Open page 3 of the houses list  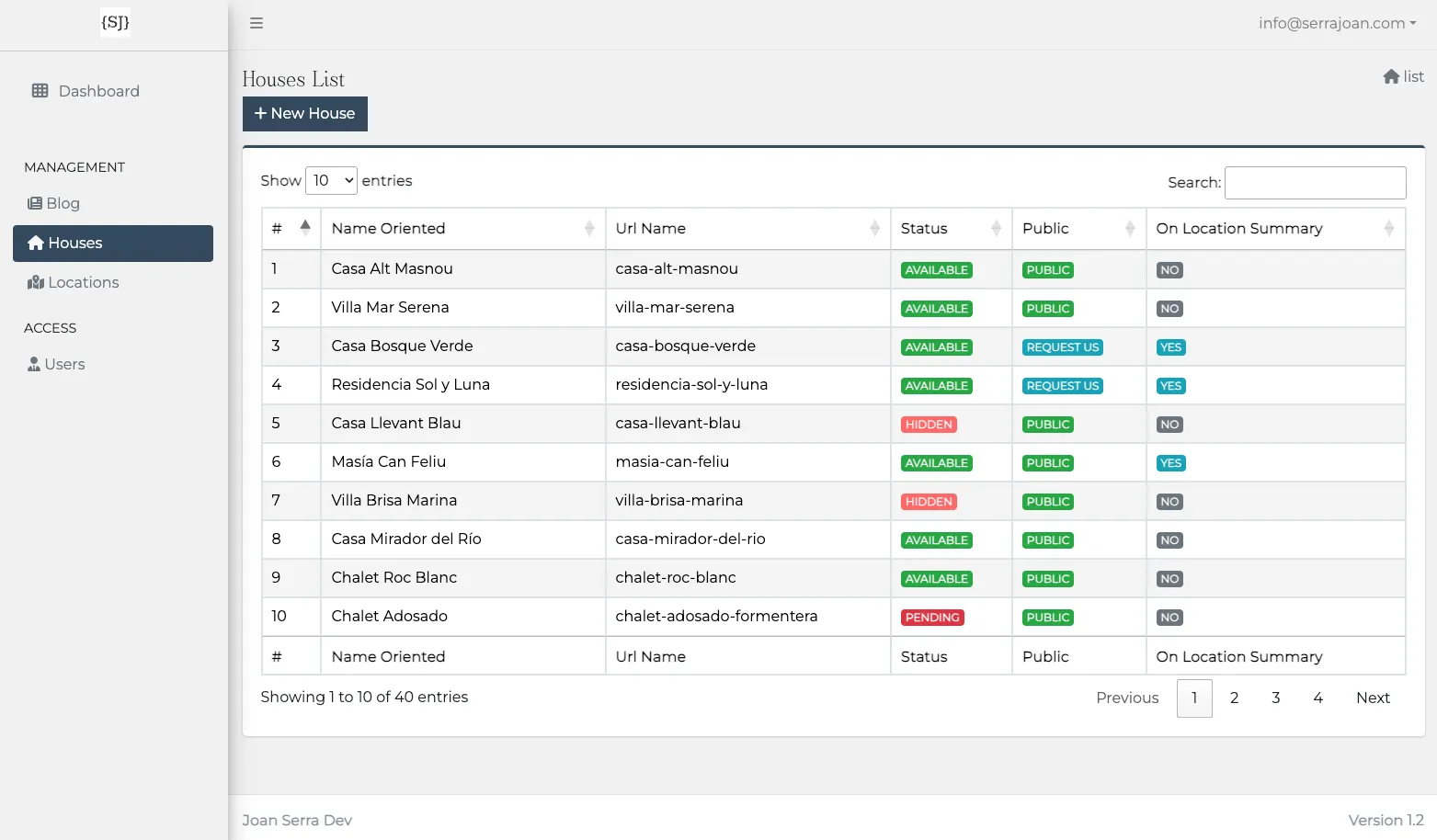coord(1276,698)
